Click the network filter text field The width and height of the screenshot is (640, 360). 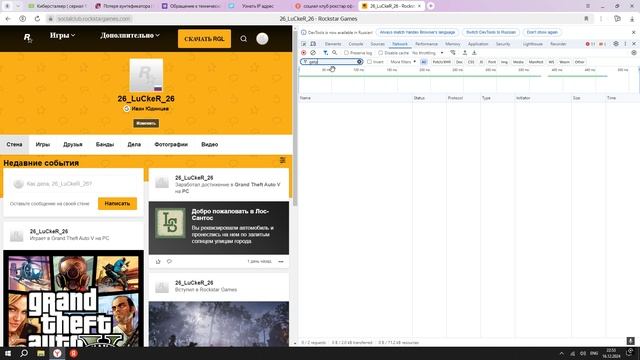click(x=331, y=62)
